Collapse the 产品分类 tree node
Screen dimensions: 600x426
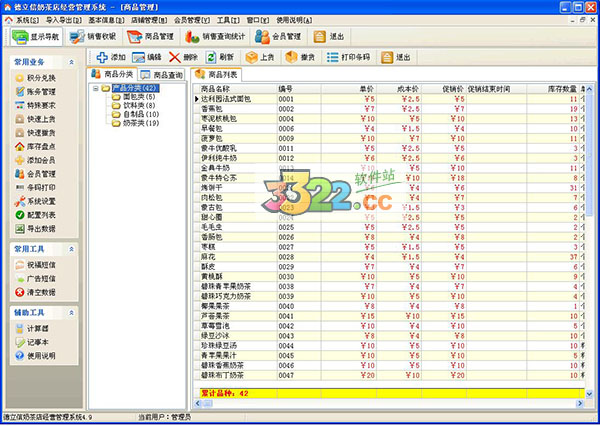pyautogui.click(x=96, y=88)
